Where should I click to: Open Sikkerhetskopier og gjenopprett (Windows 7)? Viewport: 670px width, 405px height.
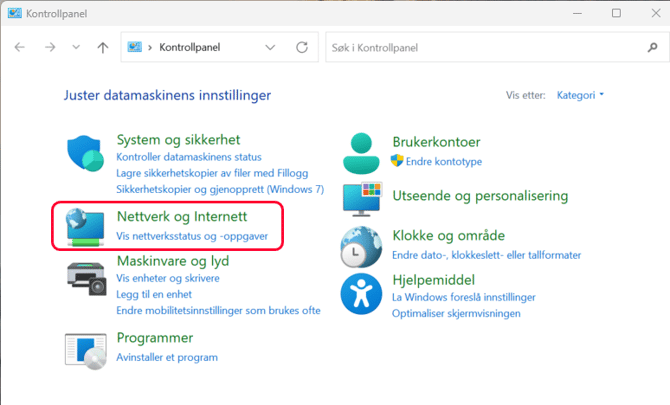click(220, 189)
